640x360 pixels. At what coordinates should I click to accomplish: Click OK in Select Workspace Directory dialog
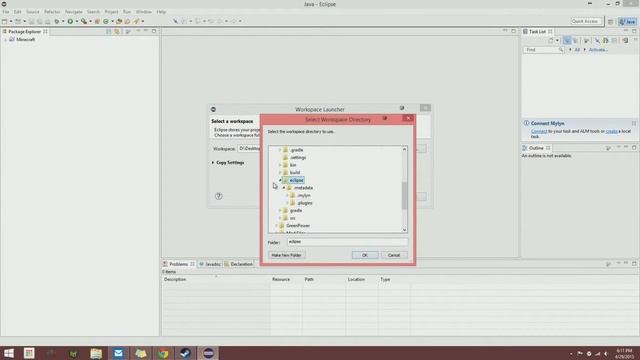click(364, 255)
